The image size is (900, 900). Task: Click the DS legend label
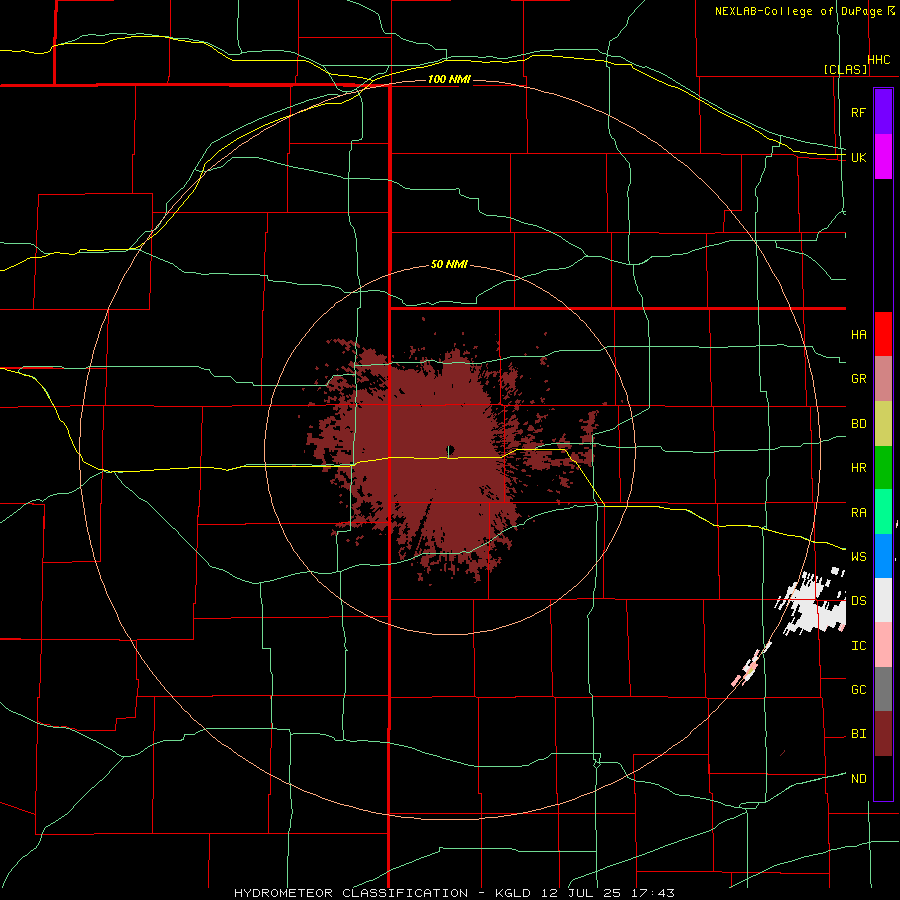point(859,601)
